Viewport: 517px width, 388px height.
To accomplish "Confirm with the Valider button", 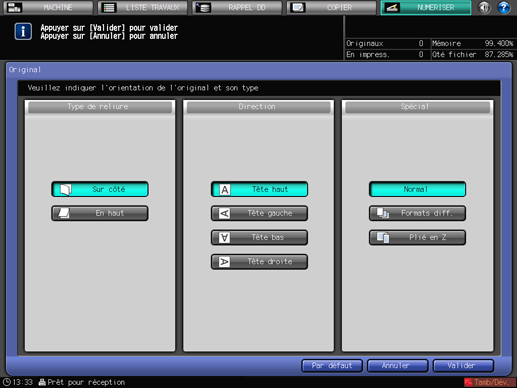I will coord(463,366).
